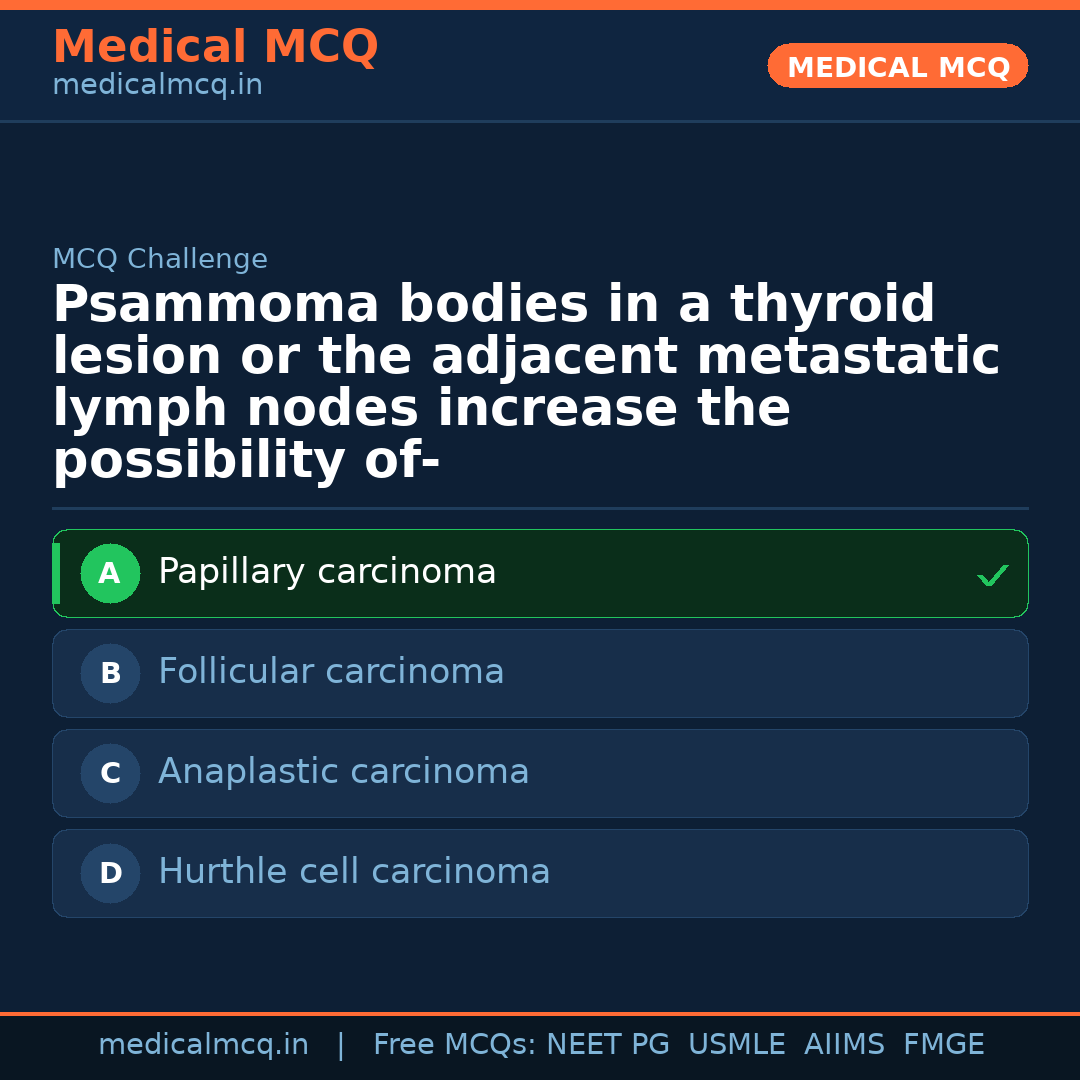Click the green A letter circle

coord(110,574)
